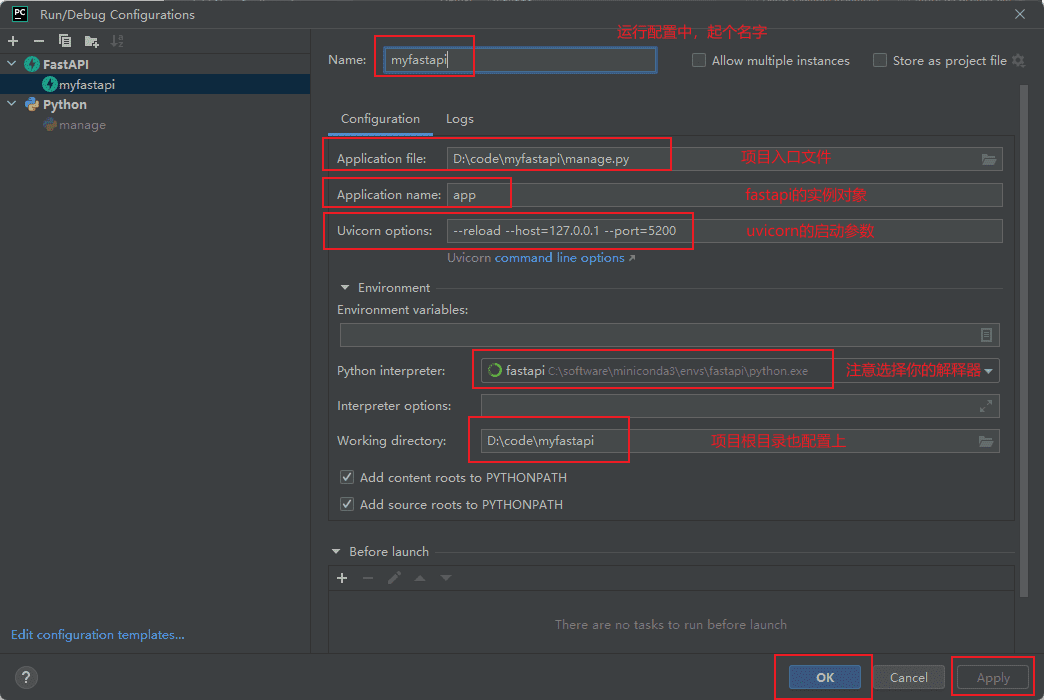Click the Apply button
The width and height of the screenshot is (1044, 700).
[x=993, y=677]
